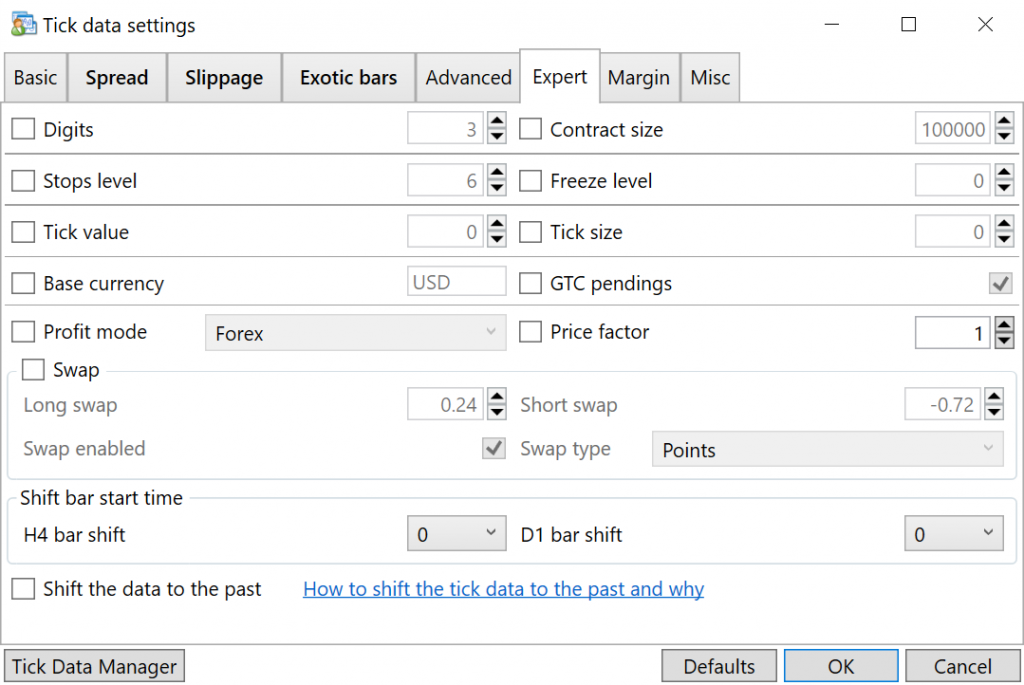This screenshot has width=1024, height=685.
Task: Click Digits spinner up arrow
Action: pos(497,122)
